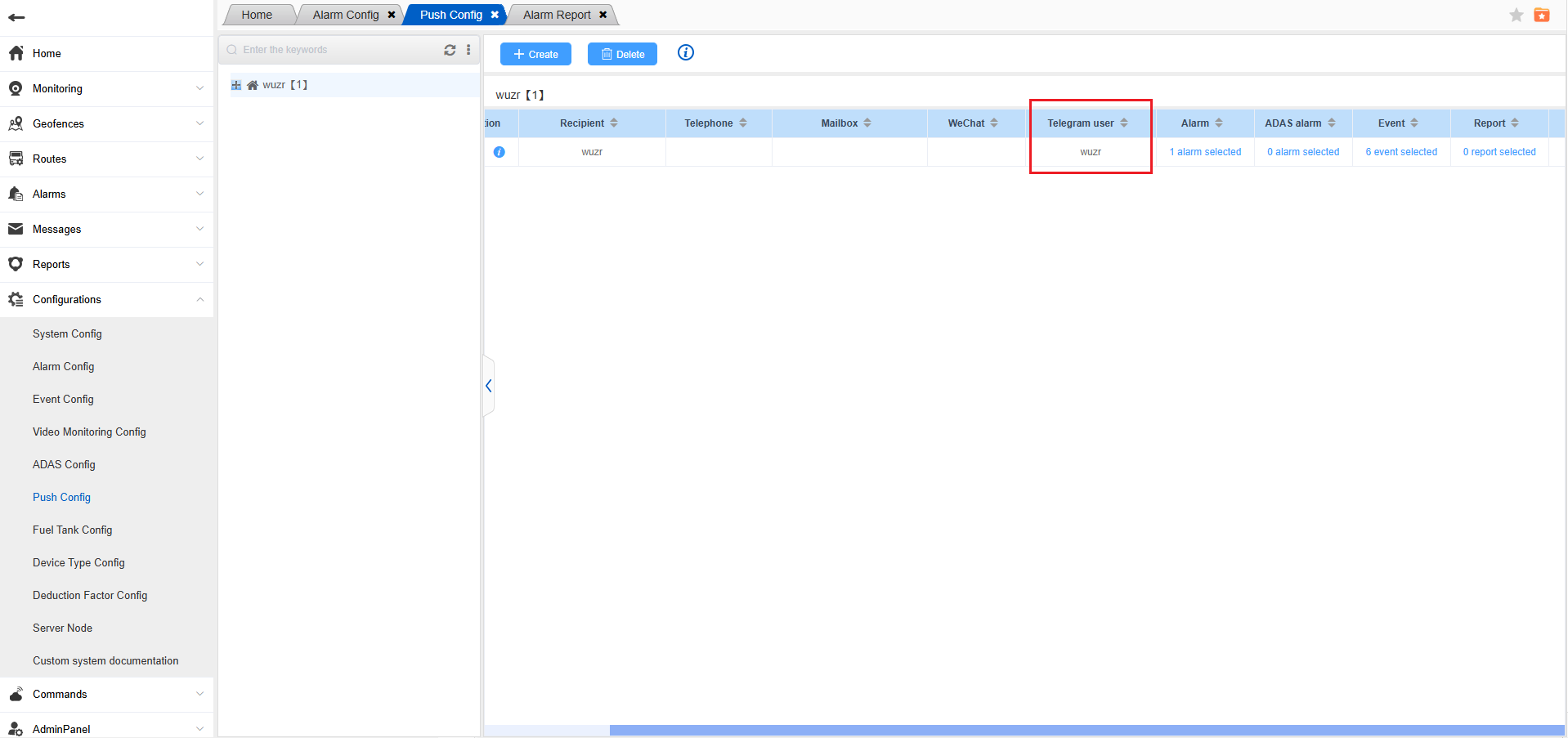Switch to the Alarm Report tab
Image resolution: width=1568 pixels, height=738 pixels.
[556, 15]
